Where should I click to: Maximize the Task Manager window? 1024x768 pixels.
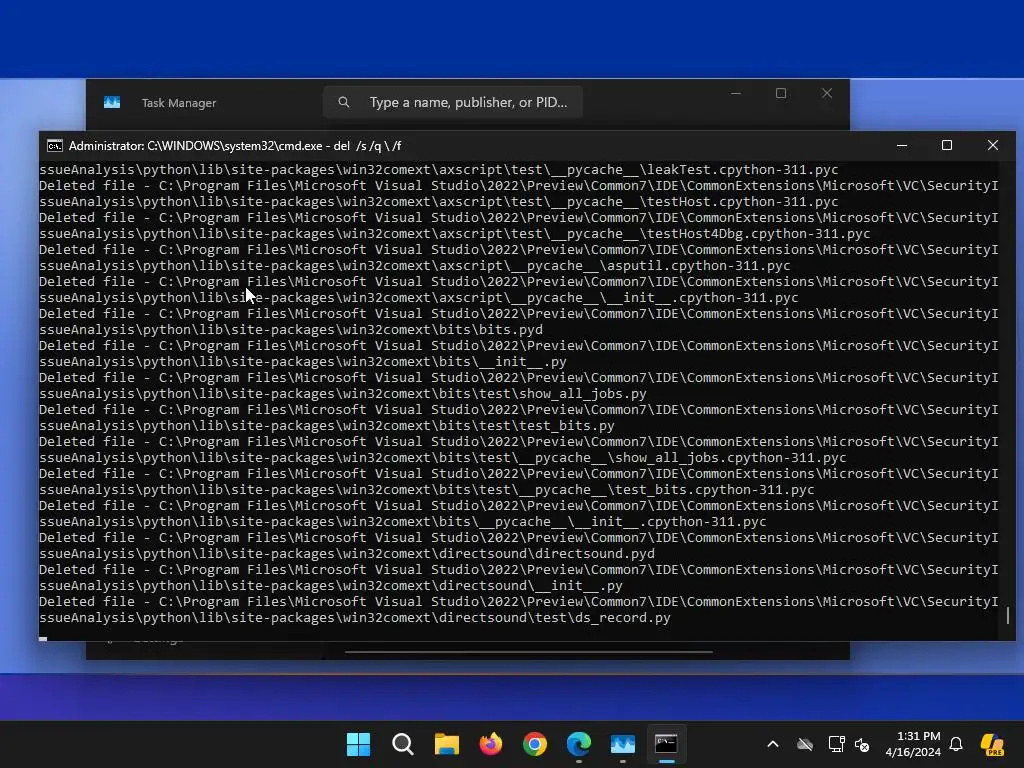click(781, 93)
